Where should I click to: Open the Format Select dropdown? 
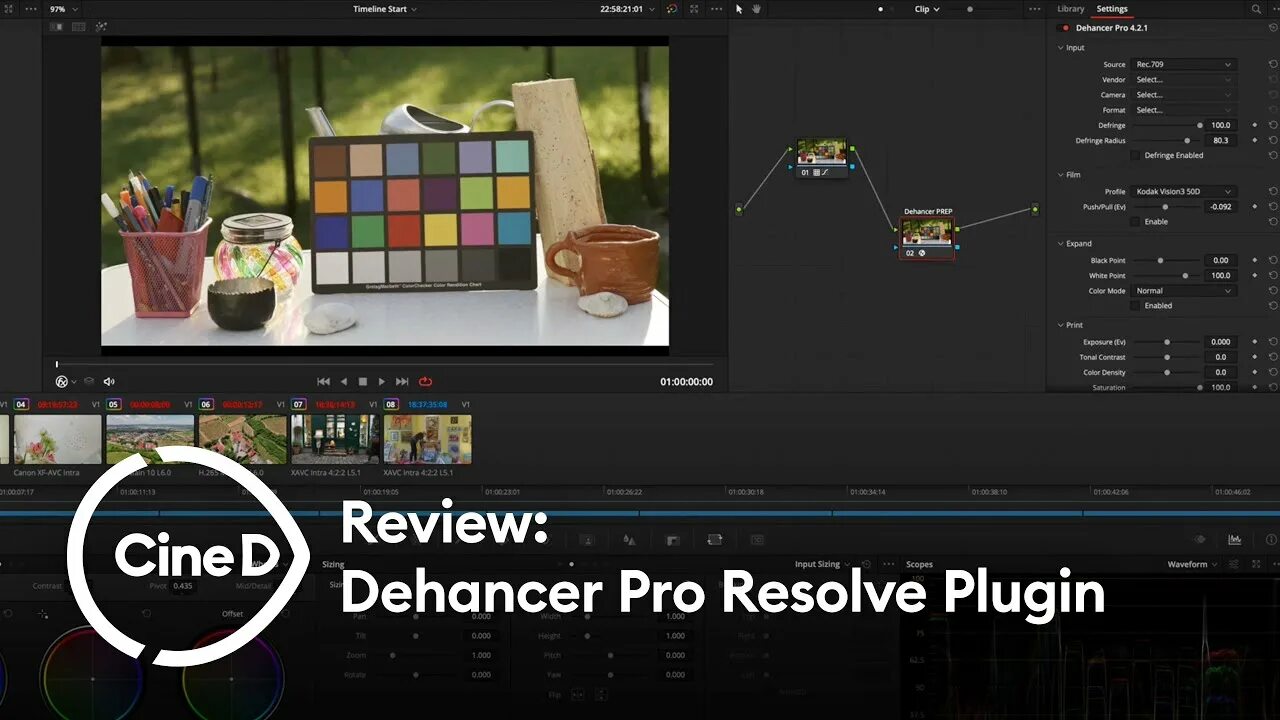point(1184,110)
